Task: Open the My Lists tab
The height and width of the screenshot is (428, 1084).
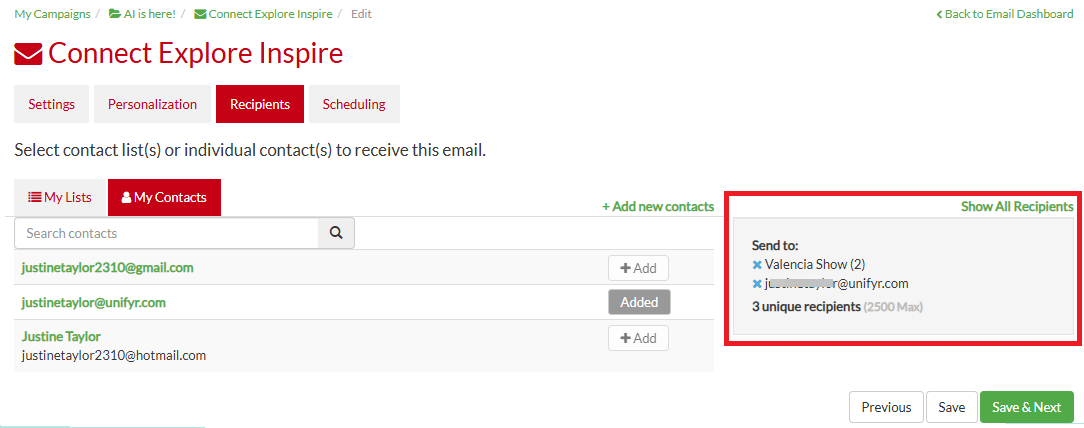Action: pos(60,197)
